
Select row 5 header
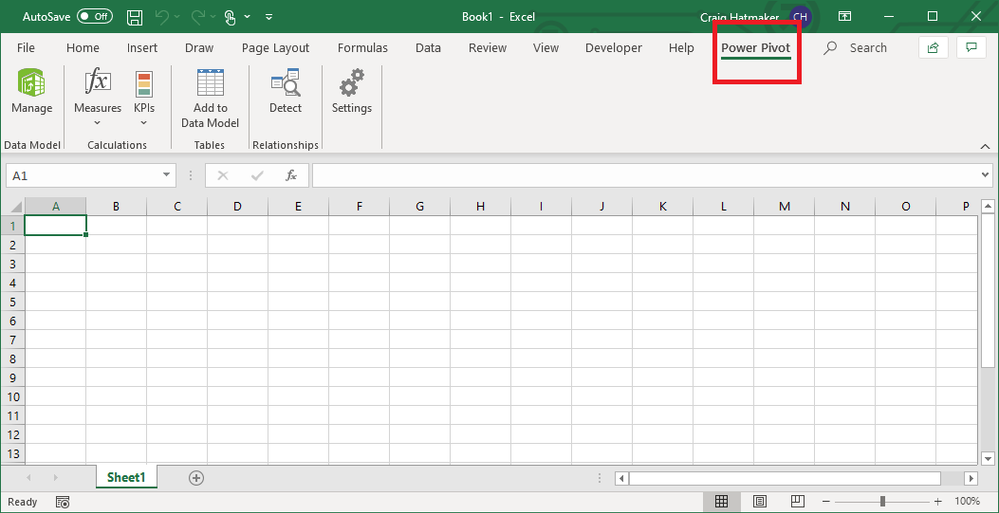pos(13,301)
